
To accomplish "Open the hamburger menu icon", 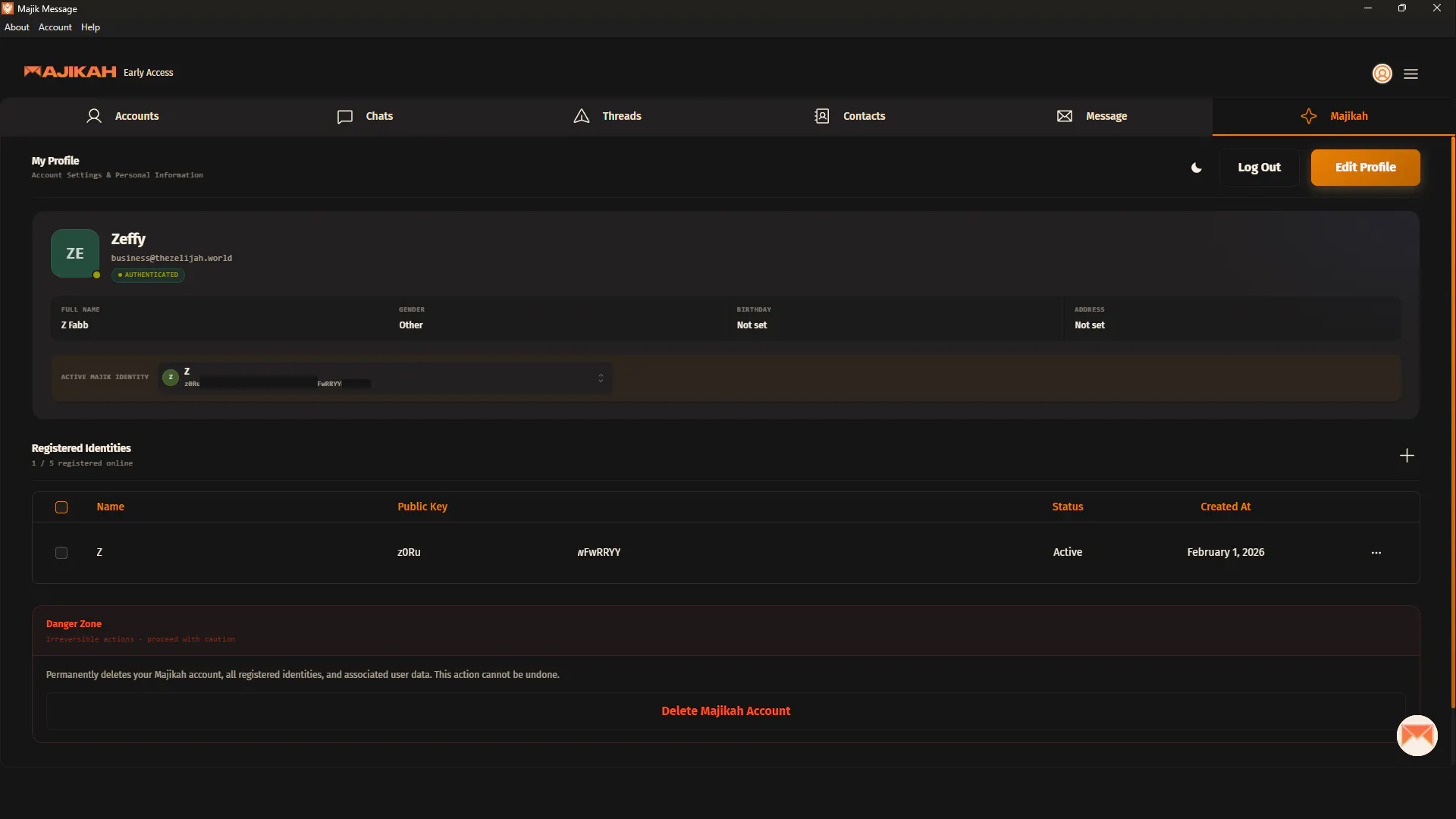I will (x=1410, y=74).
